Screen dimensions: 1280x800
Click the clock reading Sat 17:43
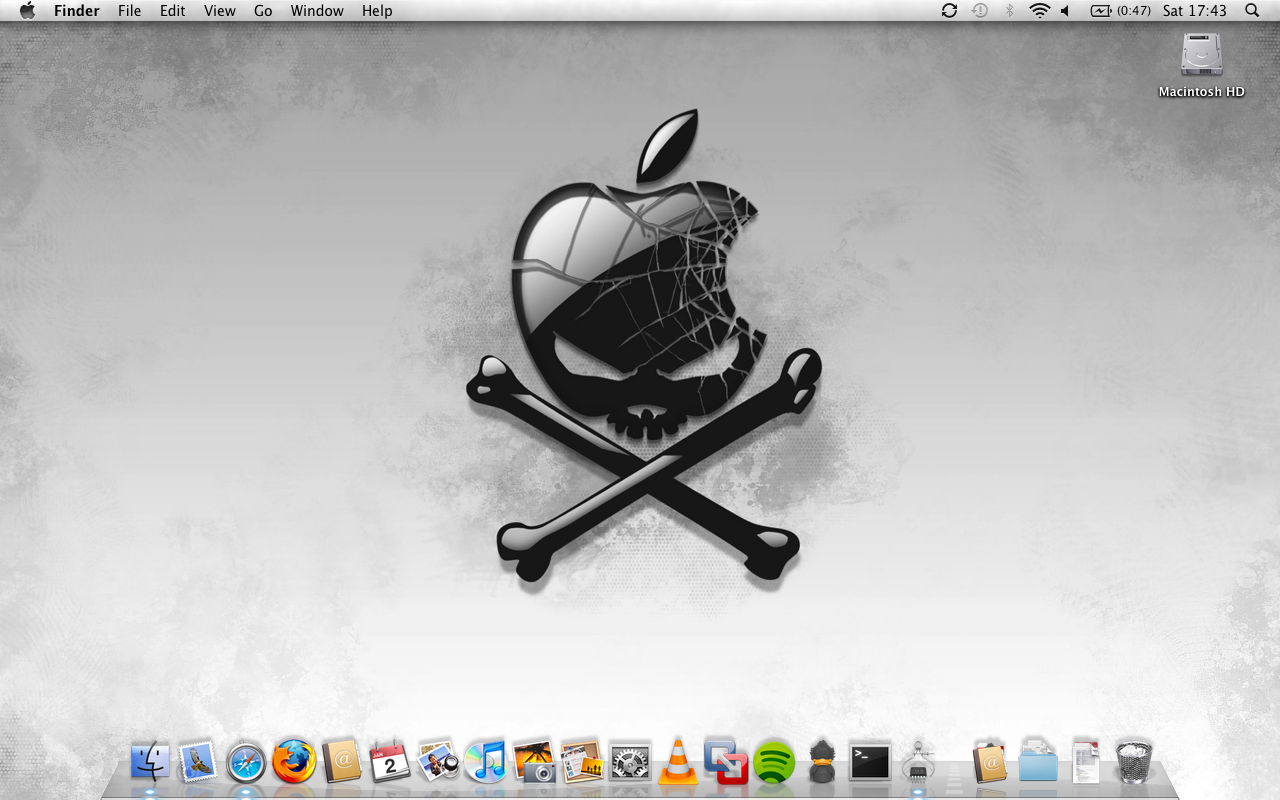click(x=1195, y=11)
